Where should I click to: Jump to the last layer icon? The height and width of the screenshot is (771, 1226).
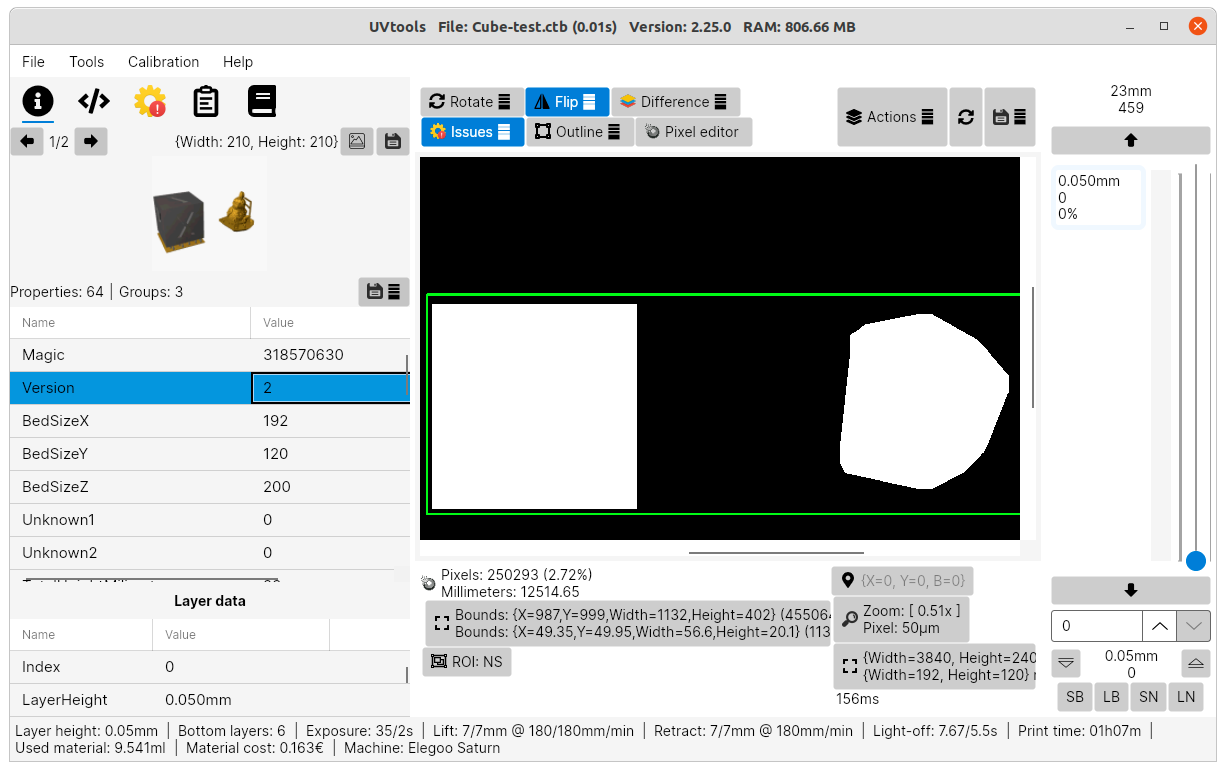[x=1195, y=663]
